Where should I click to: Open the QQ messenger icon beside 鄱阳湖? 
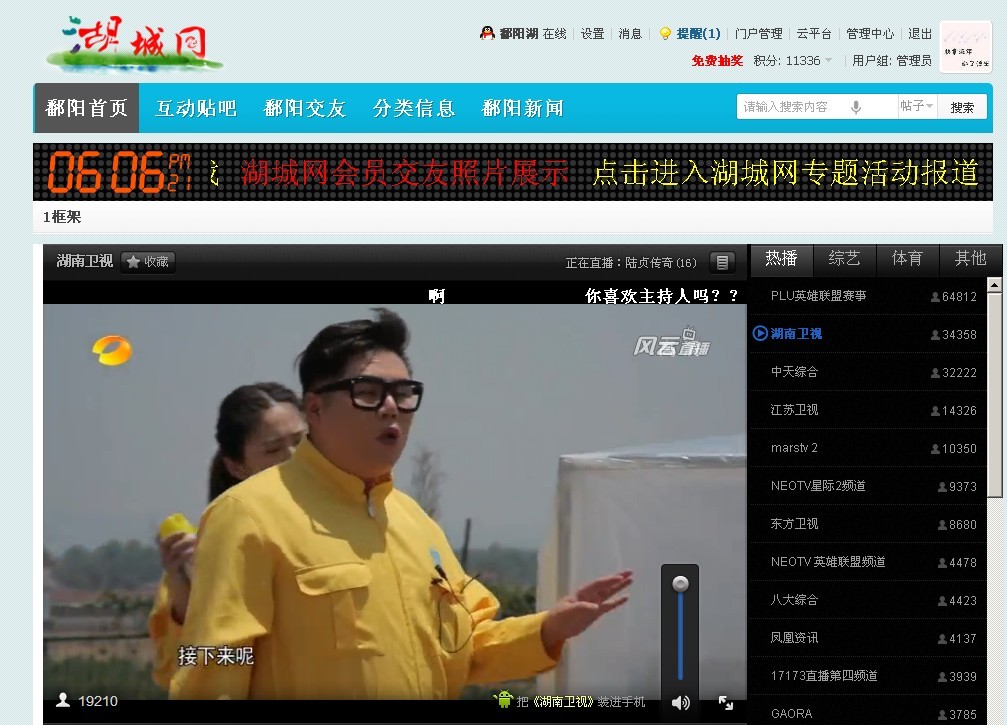[487, 32]
